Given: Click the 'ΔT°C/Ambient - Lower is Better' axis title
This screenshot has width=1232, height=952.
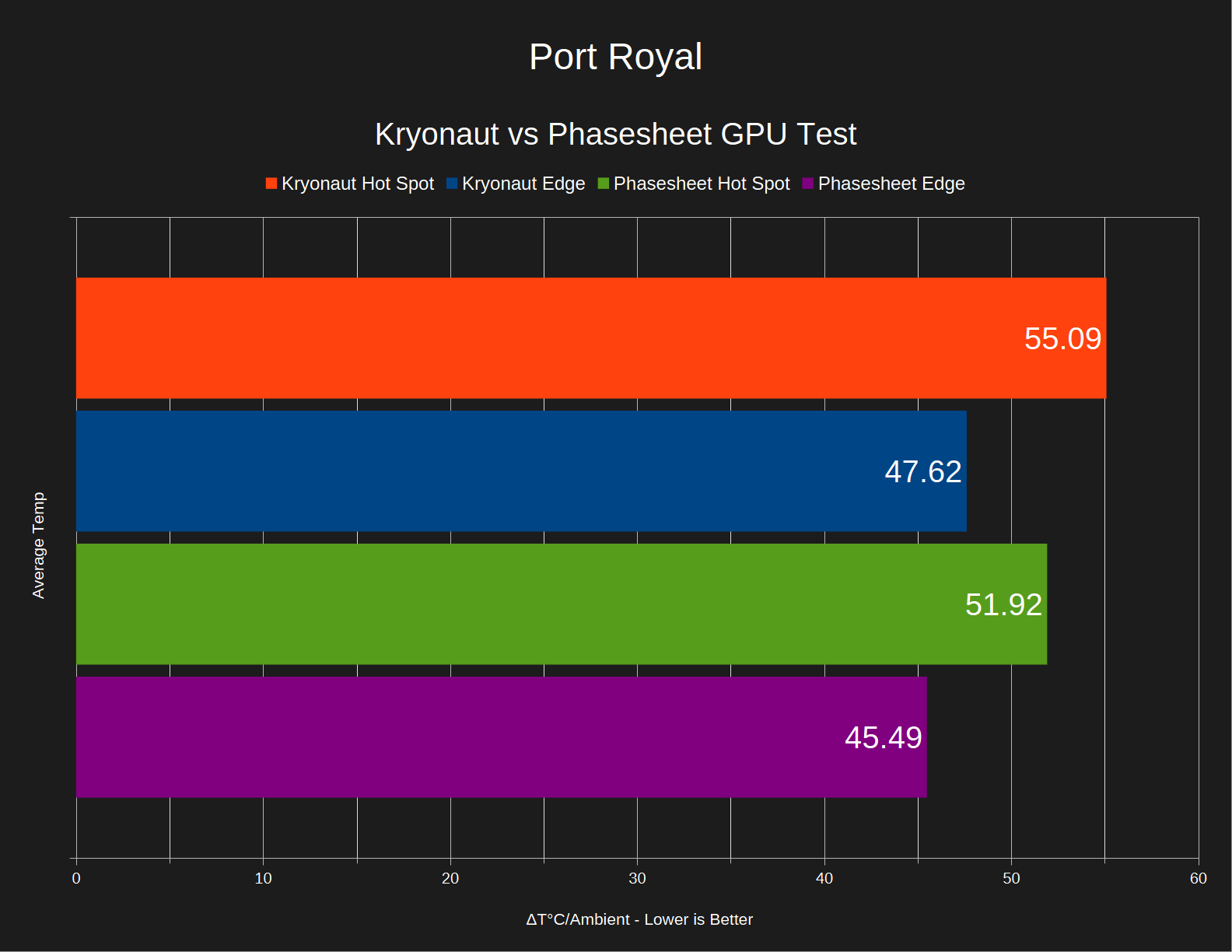Looking at the screenshot, I should (639, 919).
